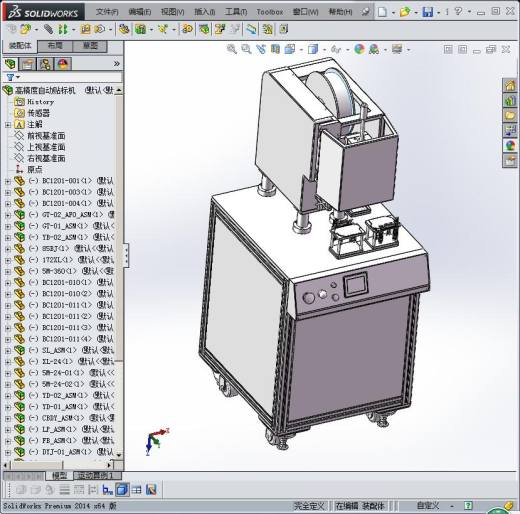Screen dimensions: 520x514
Task: Open Appearances color-ball icon in the task pane
Action: 510,146
